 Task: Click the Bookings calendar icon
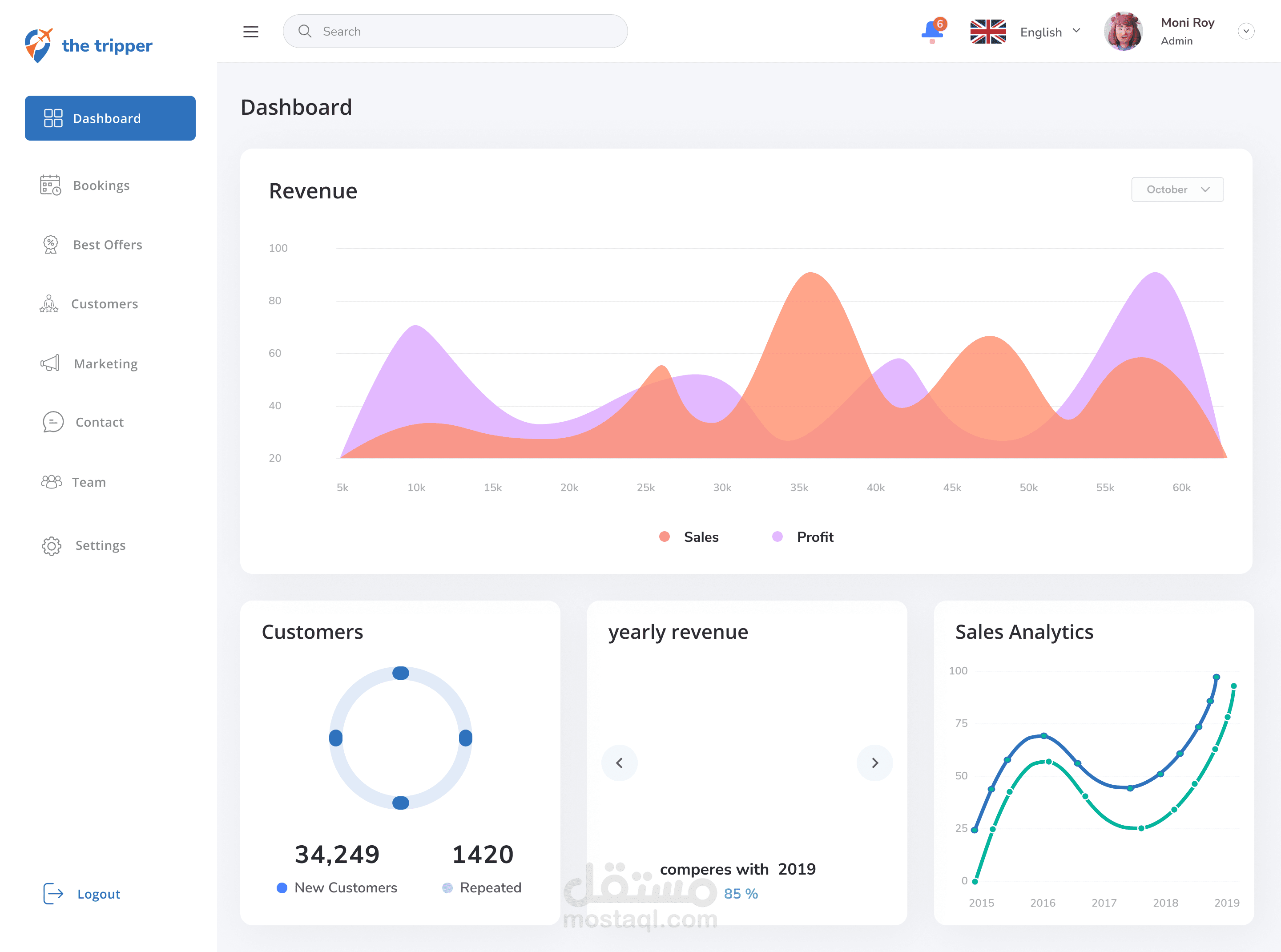pyautogui.click(x=50, y=185)
